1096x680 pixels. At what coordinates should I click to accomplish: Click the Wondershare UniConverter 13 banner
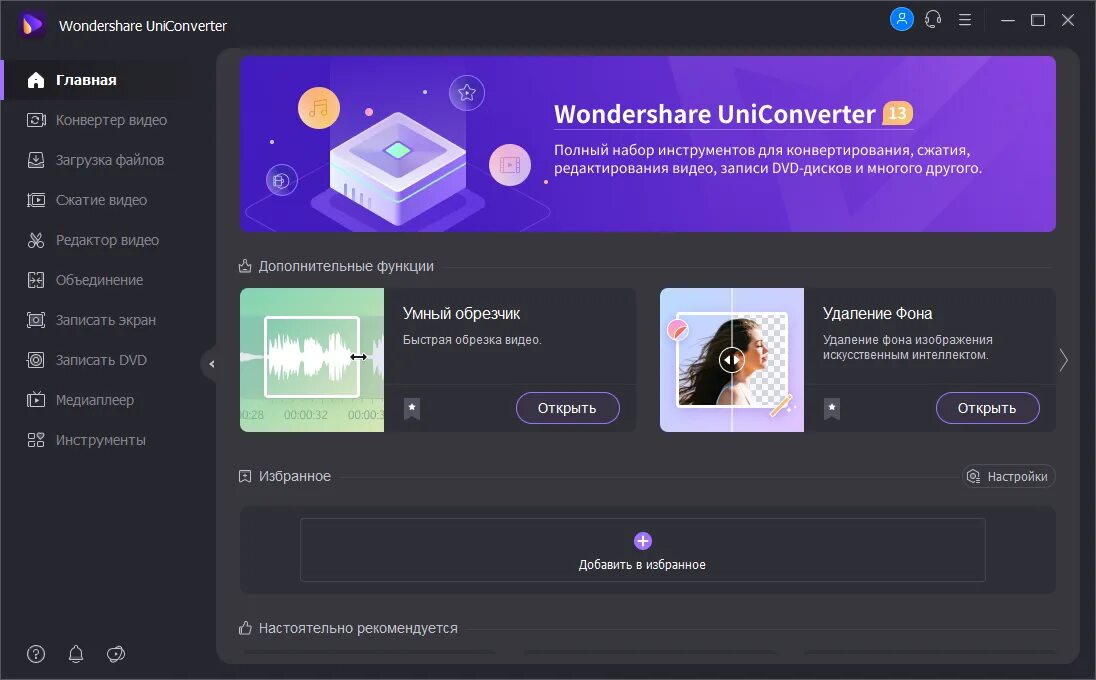647,144
